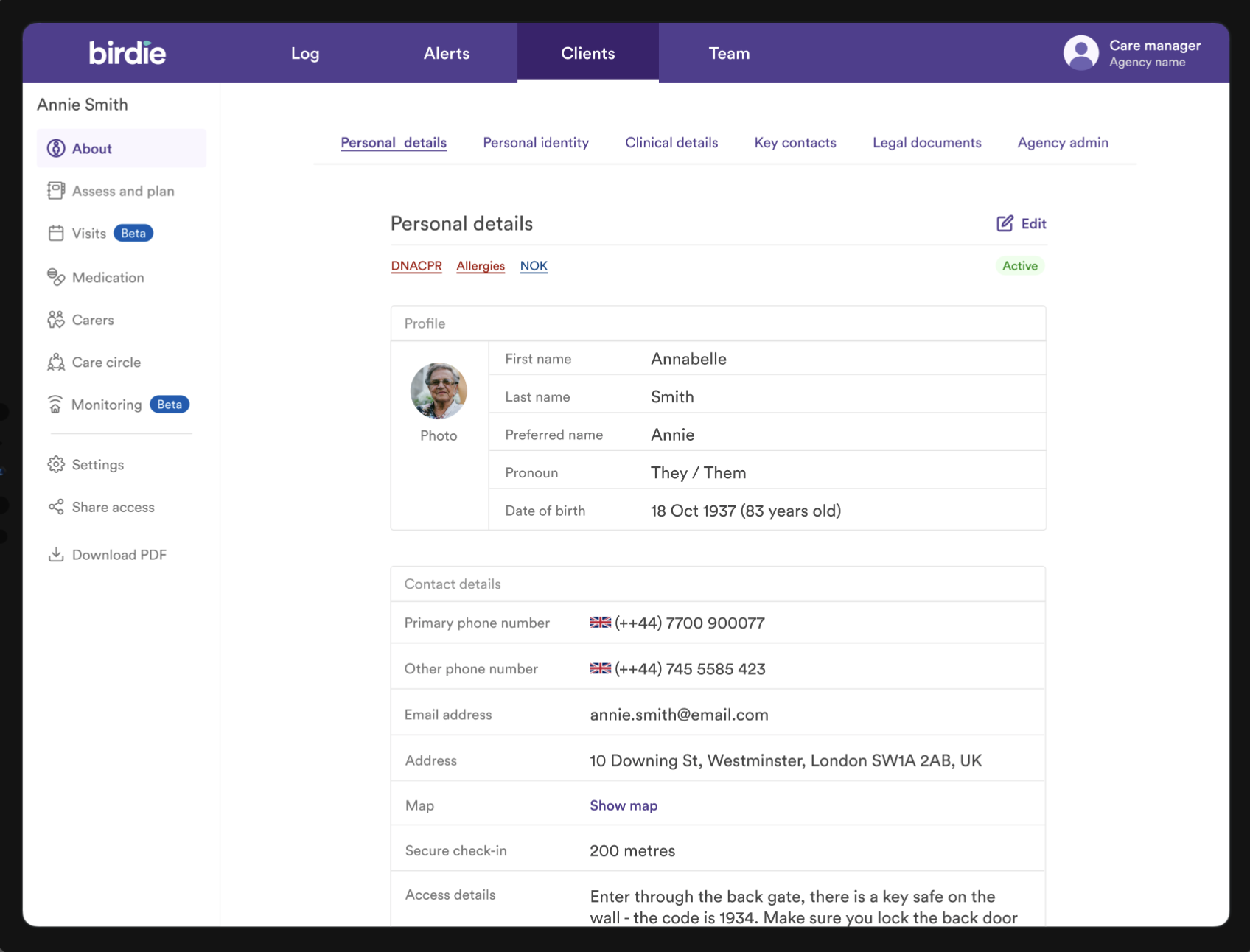This screenshot has width=1250, height=952.
Task: Switch to the Team tab
Action: [729, 53]
